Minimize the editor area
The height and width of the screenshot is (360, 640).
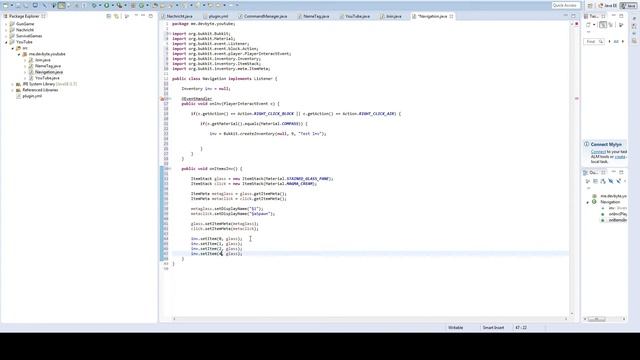click(x=566, y=16)
